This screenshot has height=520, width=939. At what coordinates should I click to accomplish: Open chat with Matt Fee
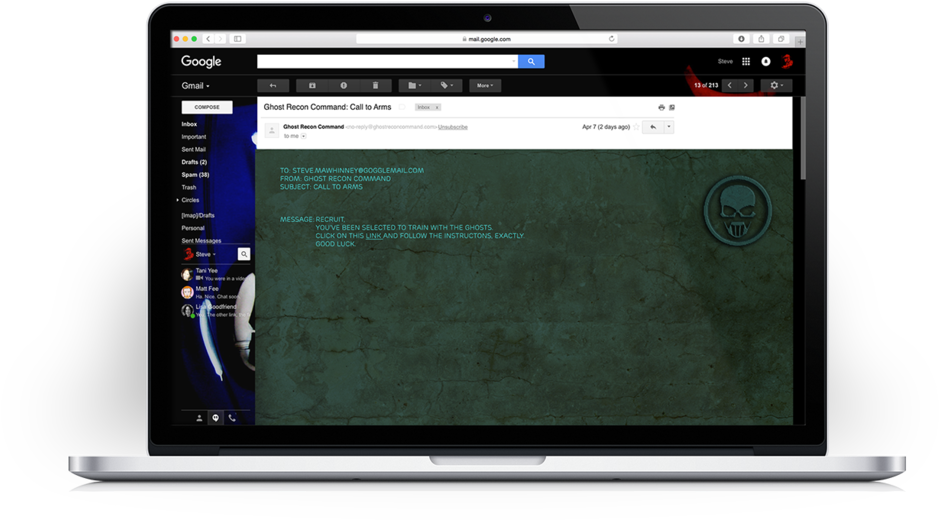[215, 292]
